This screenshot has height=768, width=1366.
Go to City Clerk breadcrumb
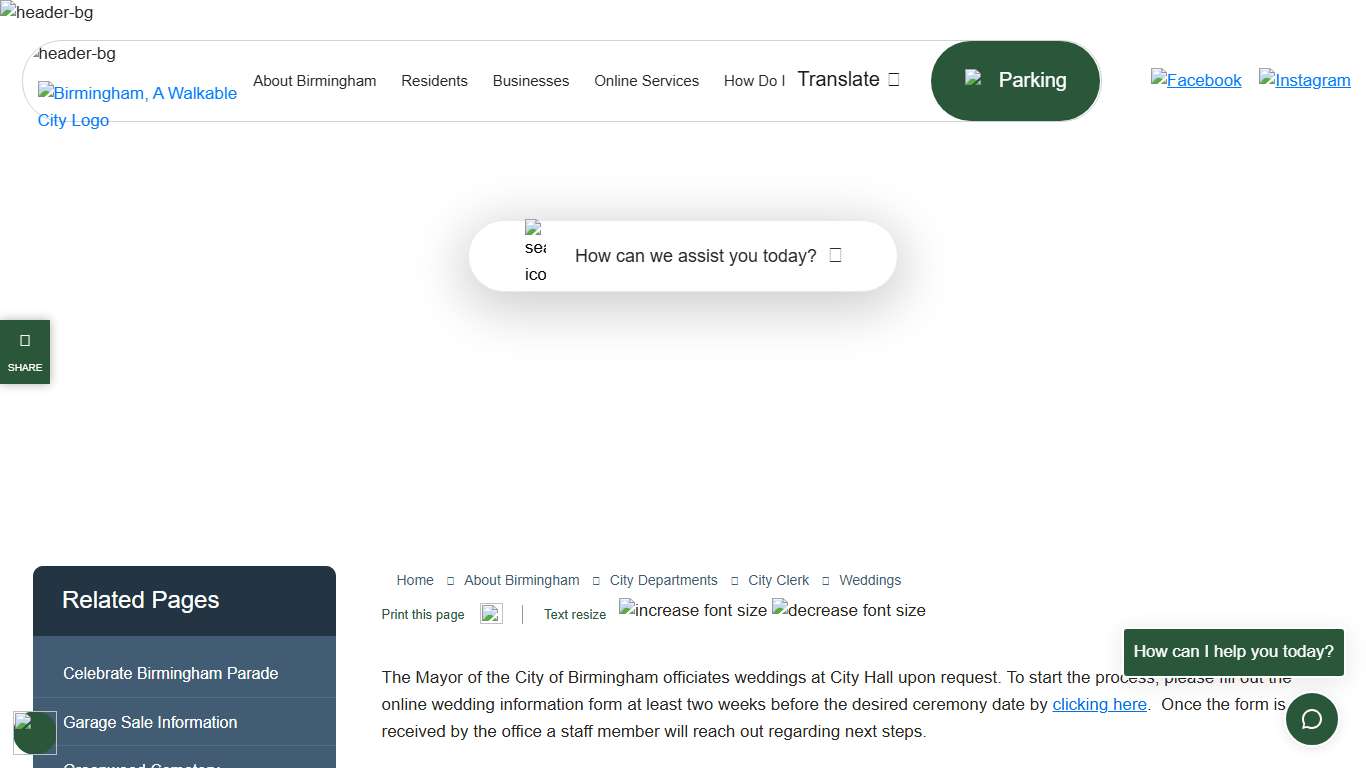click(x=778, y=580)
